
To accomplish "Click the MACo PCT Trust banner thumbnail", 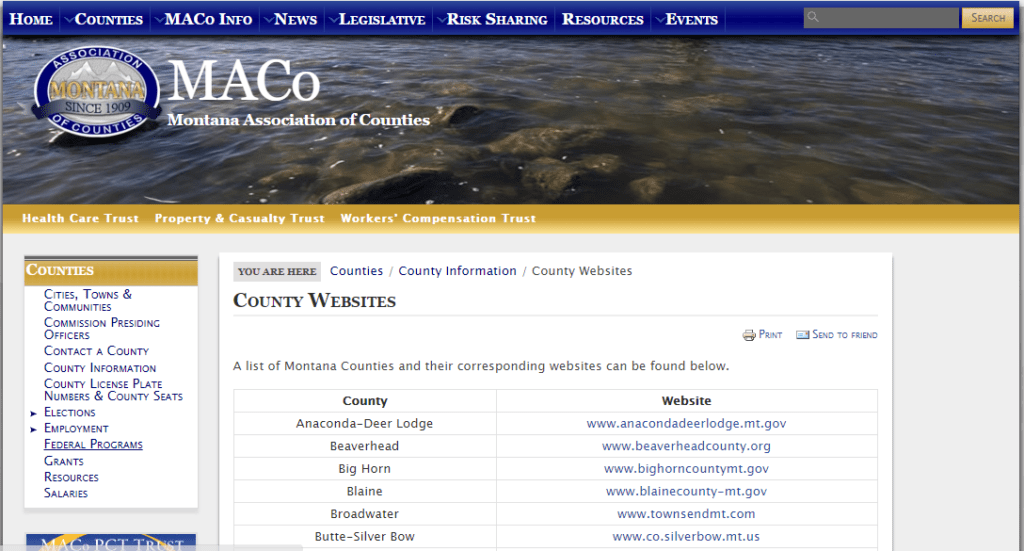I will 111,543.
